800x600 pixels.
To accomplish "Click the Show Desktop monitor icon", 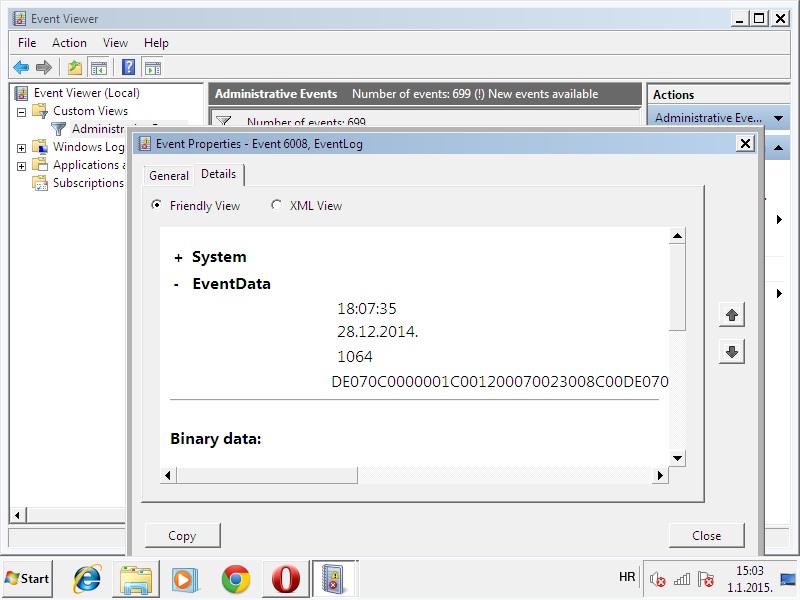I will 788,579.
